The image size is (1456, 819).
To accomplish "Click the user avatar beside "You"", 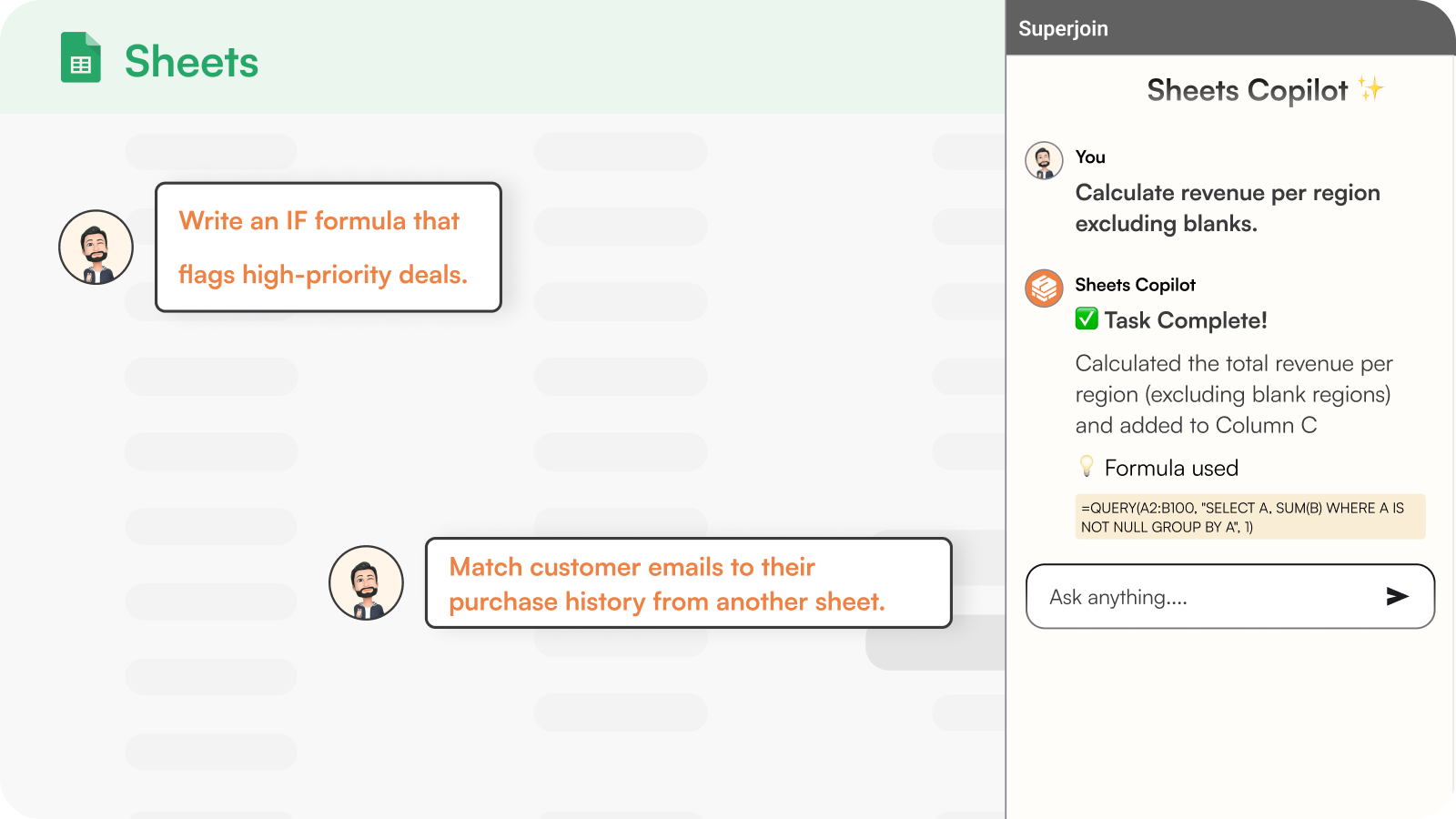I will 1044,161.
